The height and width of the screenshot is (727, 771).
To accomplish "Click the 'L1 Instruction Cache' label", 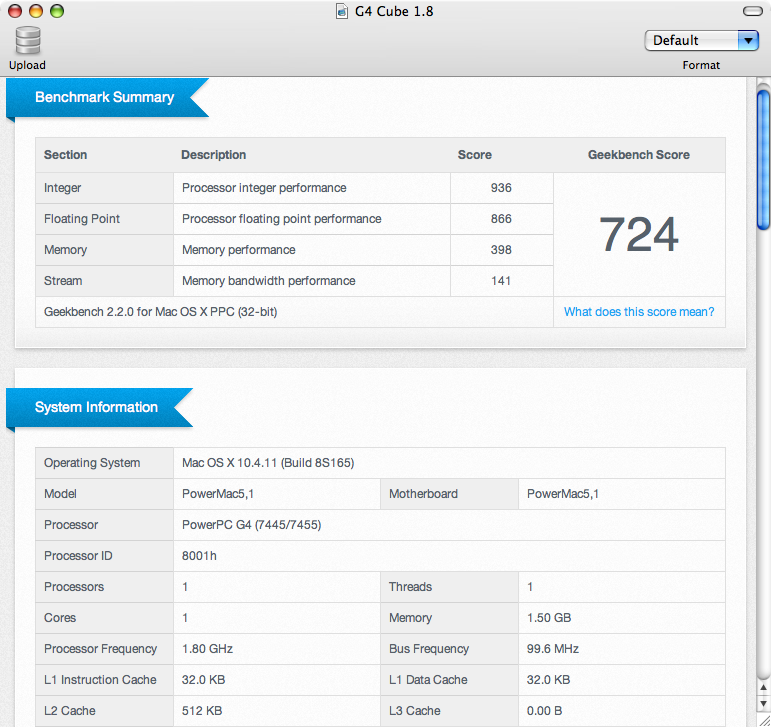I will (x=100, y=679).
